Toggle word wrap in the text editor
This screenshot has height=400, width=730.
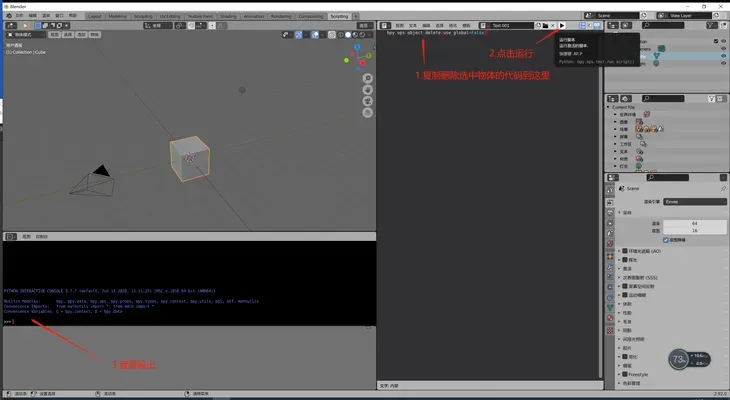589,26
